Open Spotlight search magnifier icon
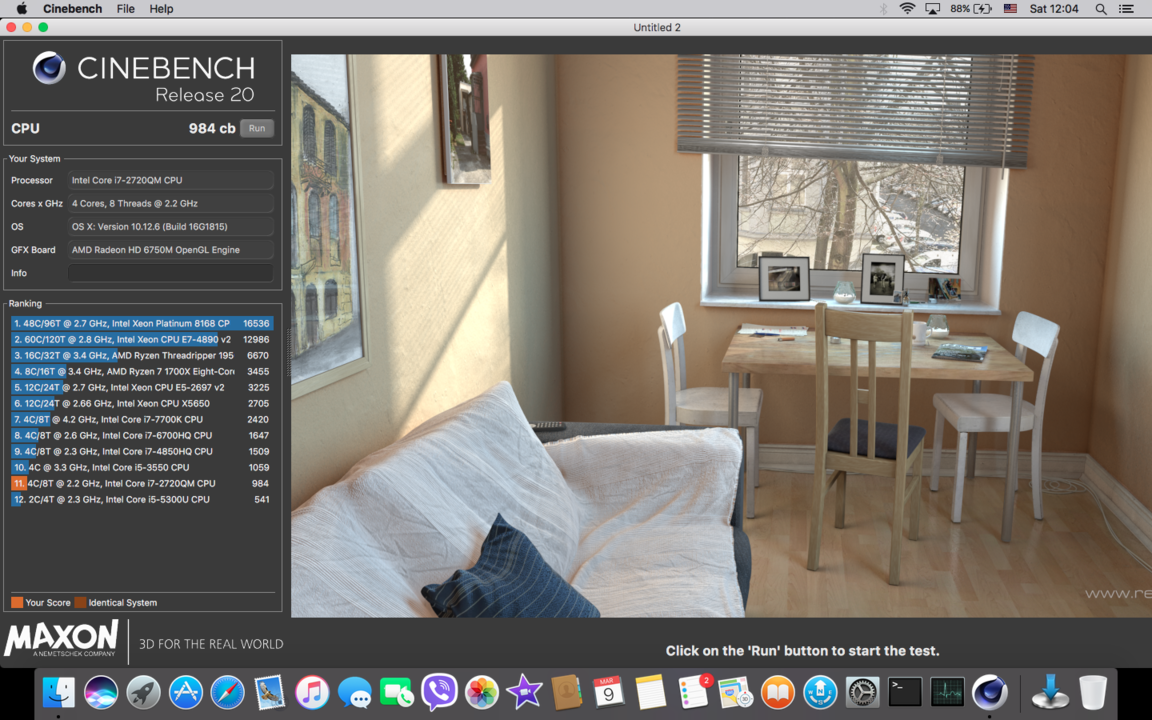1152x720 pixels. (1101, 9)
